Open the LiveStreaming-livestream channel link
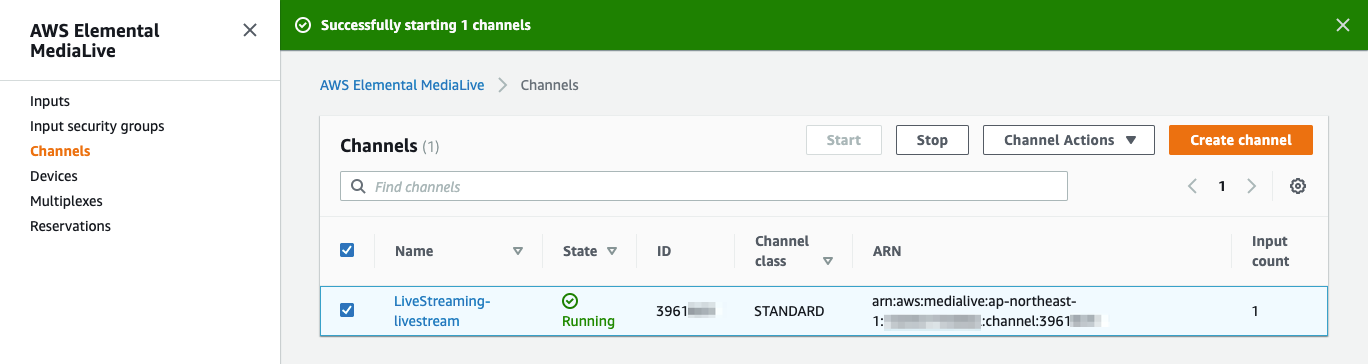The width and height of the screenshot is (1368, 364). pyautogui.click(x=442, y=311)
